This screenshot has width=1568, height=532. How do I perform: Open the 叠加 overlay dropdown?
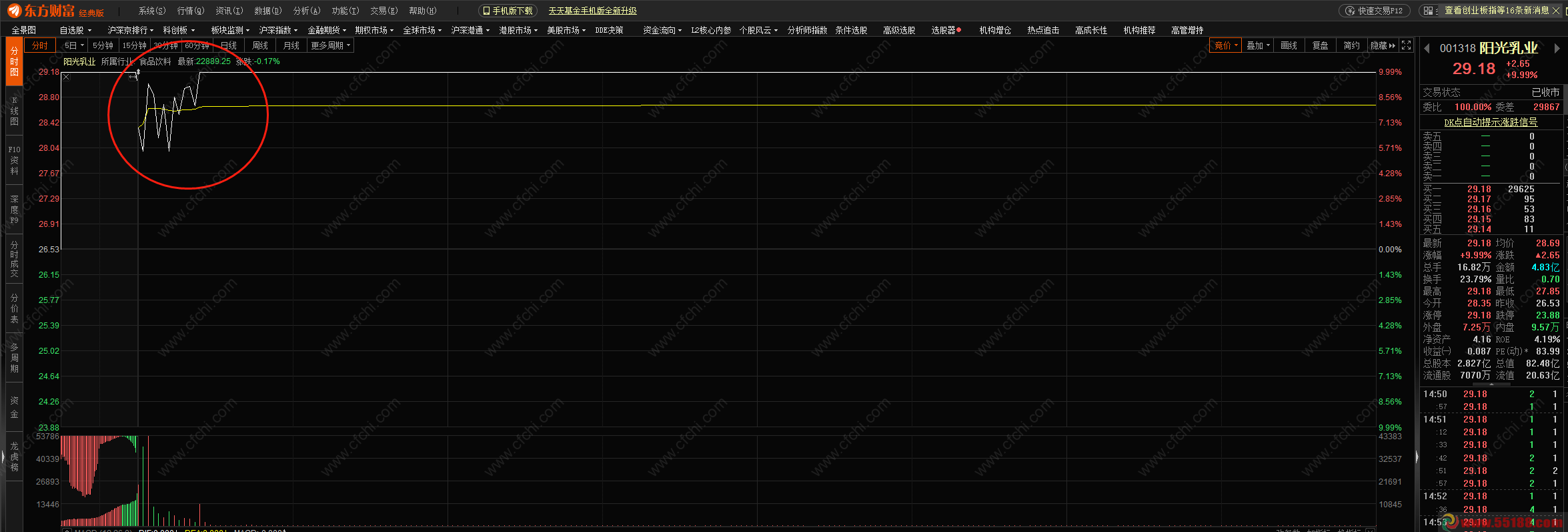[x=1259, y=45]
